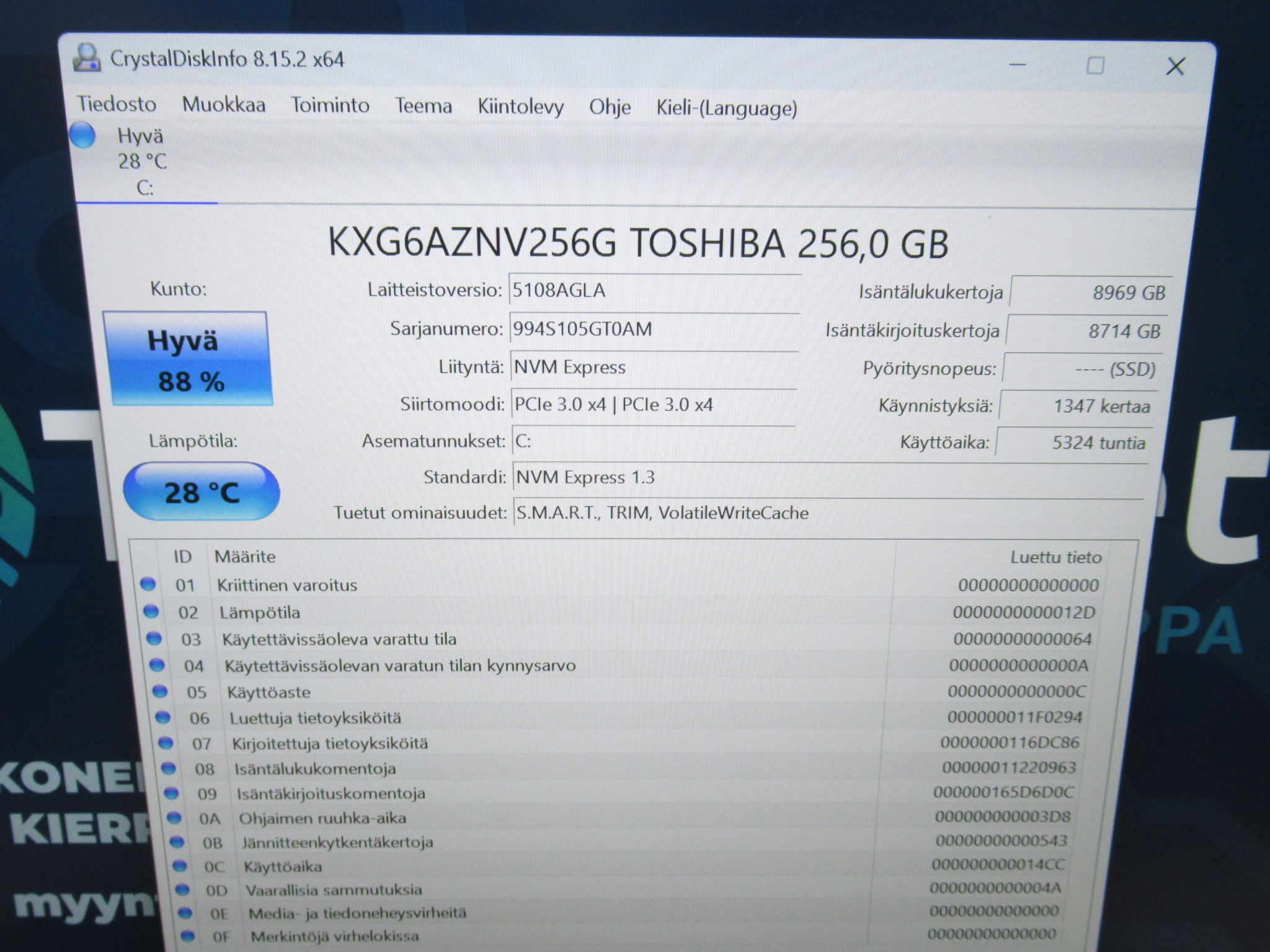1270x952 pixels.
Task: Open the Toiminto menu
Action: point(331,105)
